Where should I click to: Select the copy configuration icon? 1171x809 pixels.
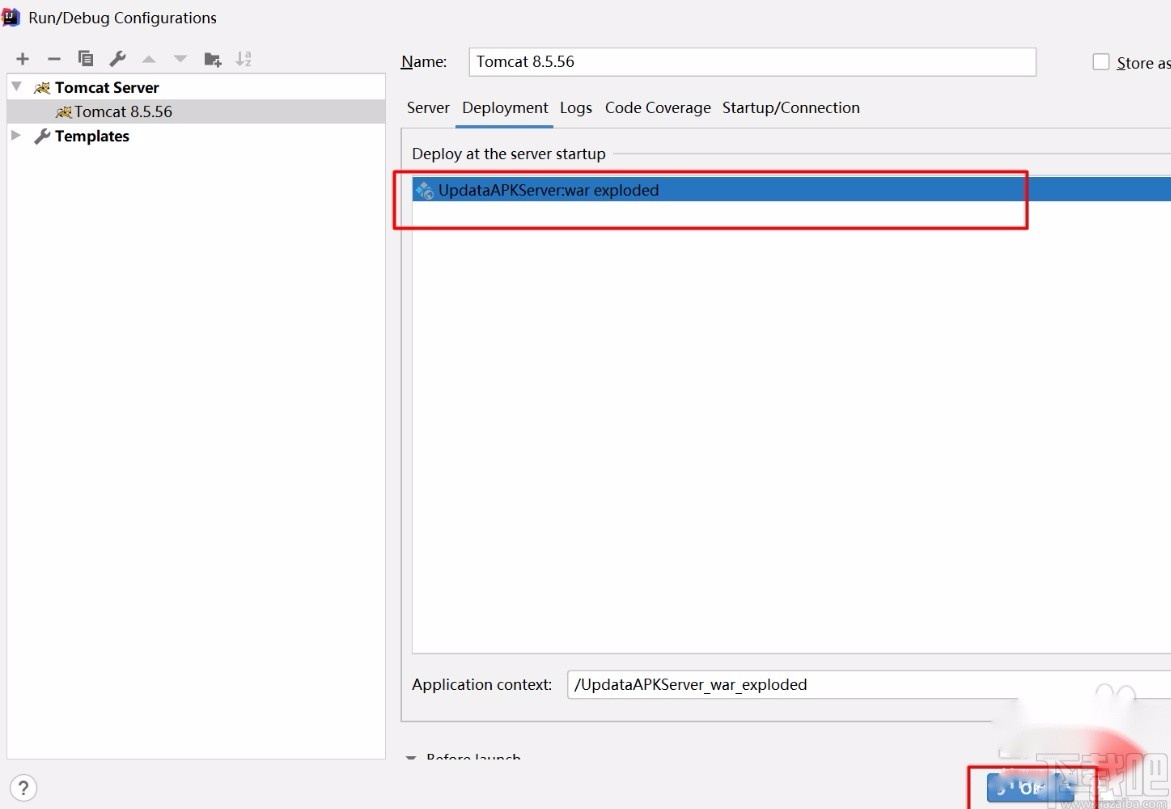point(86,58)
